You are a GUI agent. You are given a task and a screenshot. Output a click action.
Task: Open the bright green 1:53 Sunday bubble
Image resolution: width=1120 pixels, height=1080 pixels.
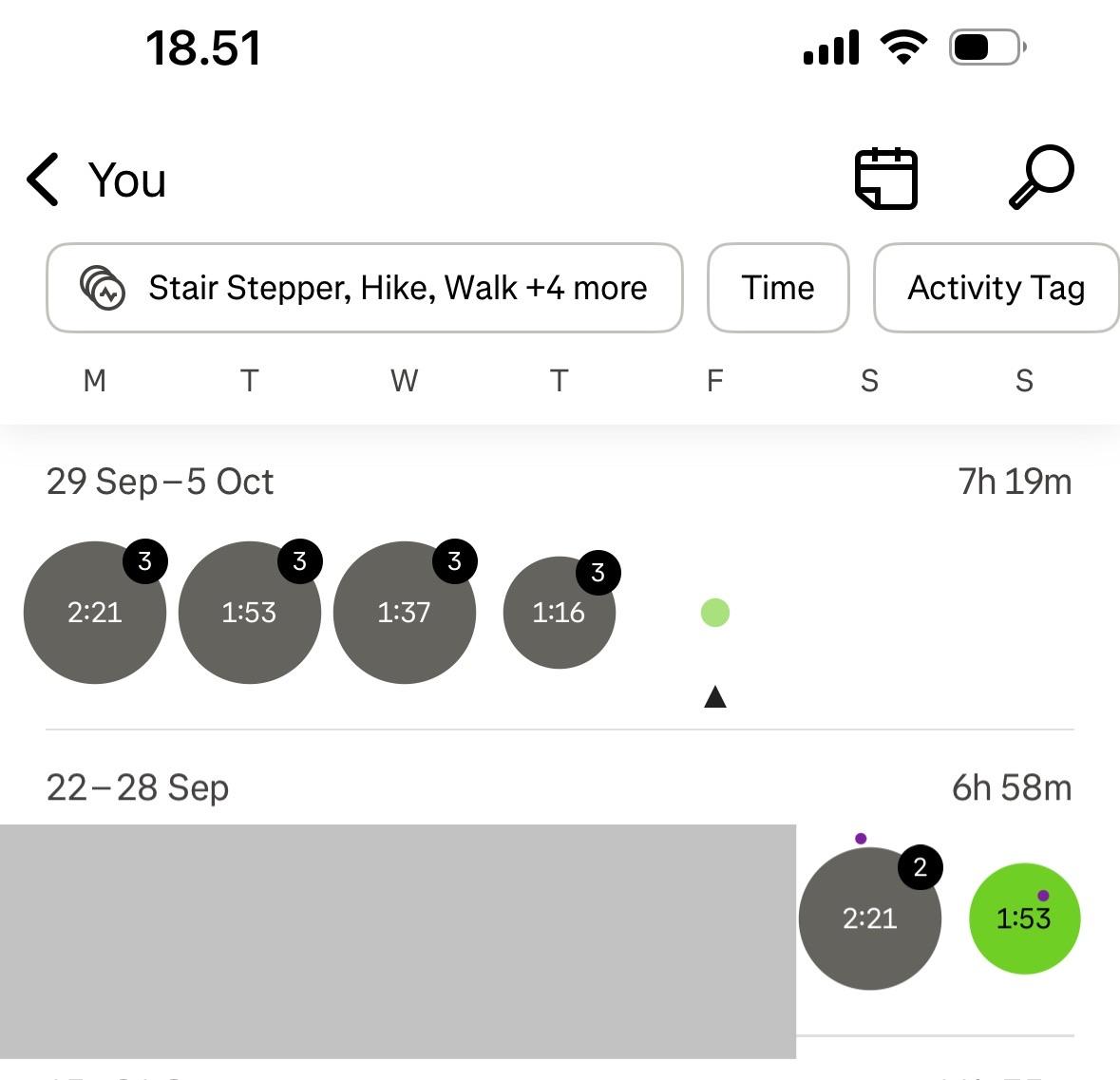[x=1024, y=919]
